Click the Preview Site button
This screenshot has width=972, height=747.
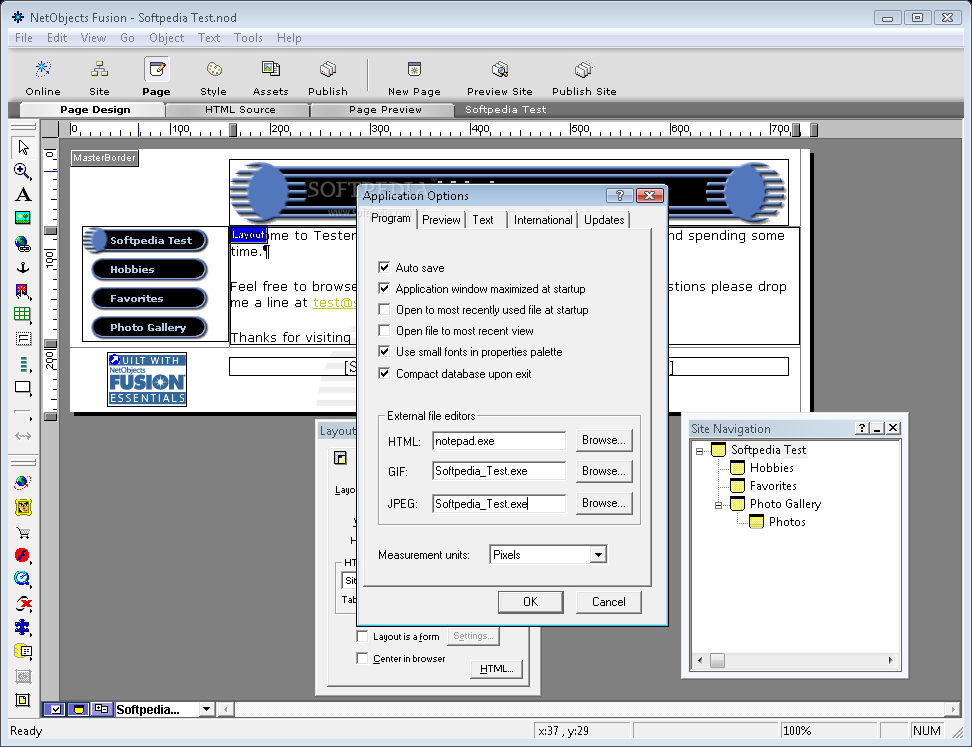coord(500,77)
